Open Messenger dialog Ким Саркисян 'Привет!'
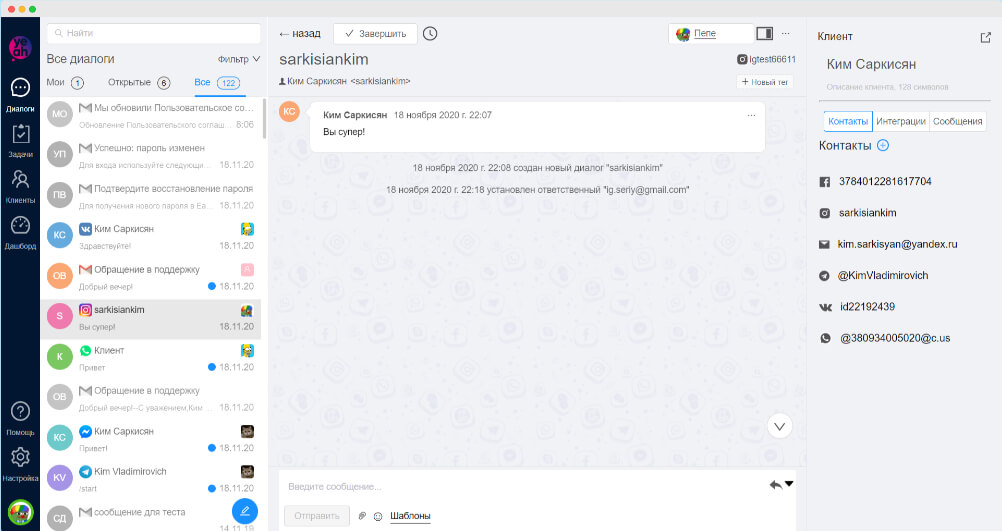This screenshot has height=531, width=1002. click(x=151, y=439)
